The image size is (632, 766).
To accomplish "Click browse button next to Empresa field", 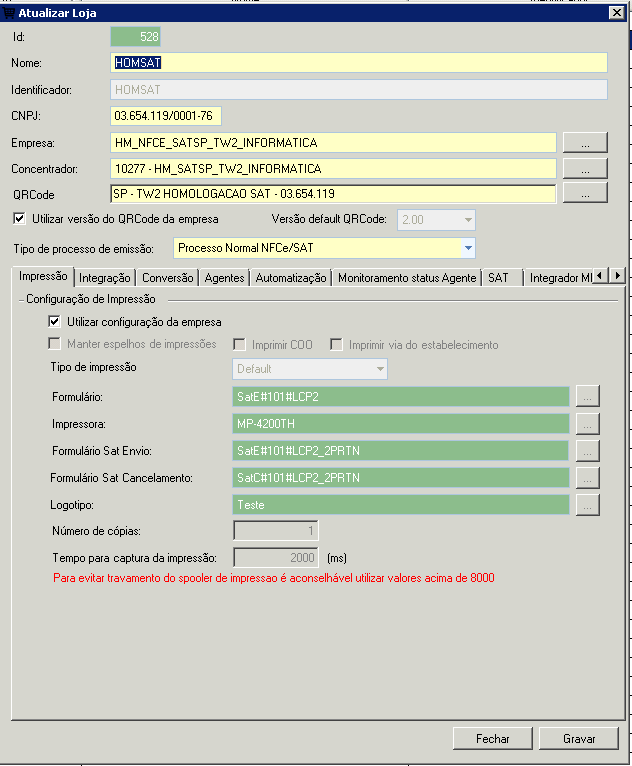I will pyautogui.click(x=585, y=143).
